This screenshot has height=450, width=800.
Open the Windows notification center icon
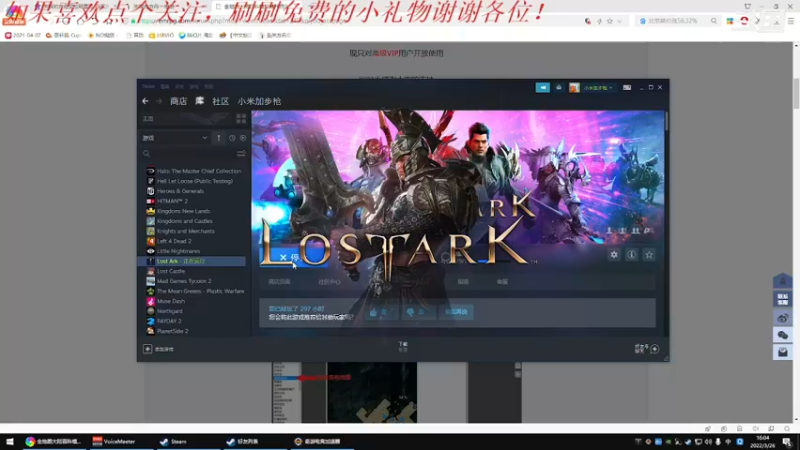coord(787,442)
